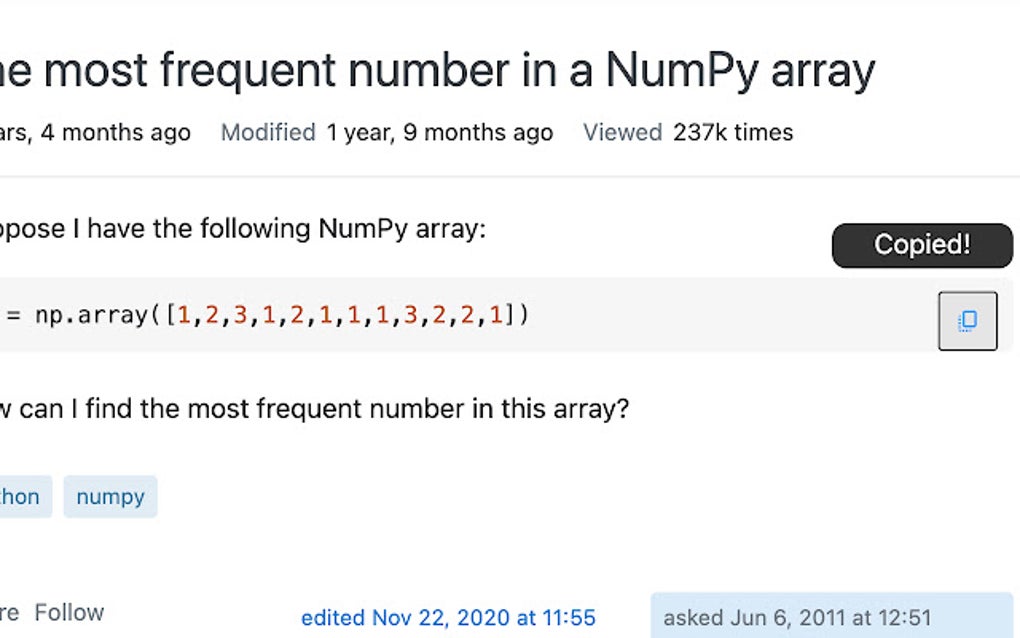
Task: Open the 'edited Nov 22, 2020' revision link
Action: (448, 618)
